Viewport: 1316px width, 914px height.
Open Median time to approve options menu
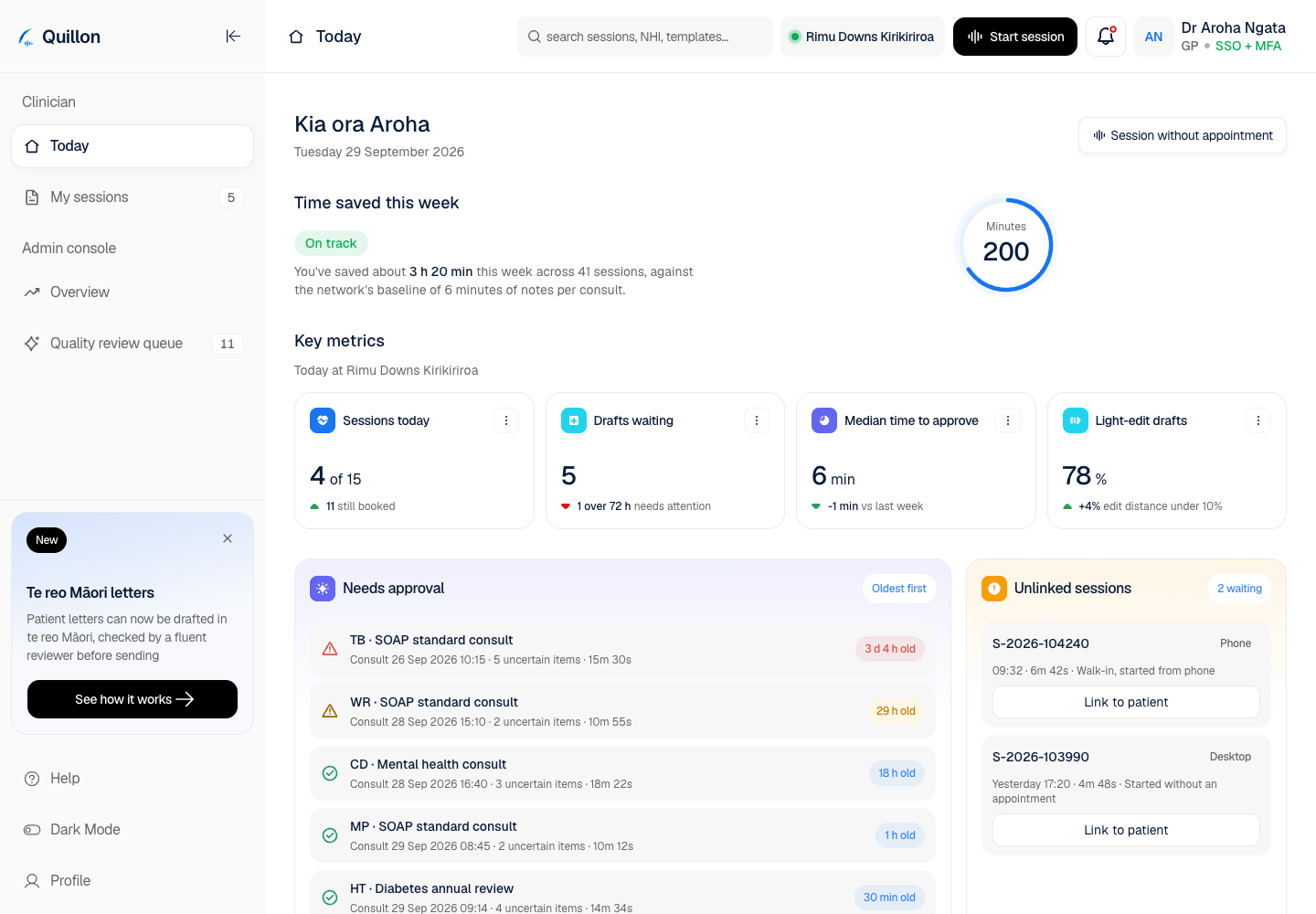(1008, 420)
